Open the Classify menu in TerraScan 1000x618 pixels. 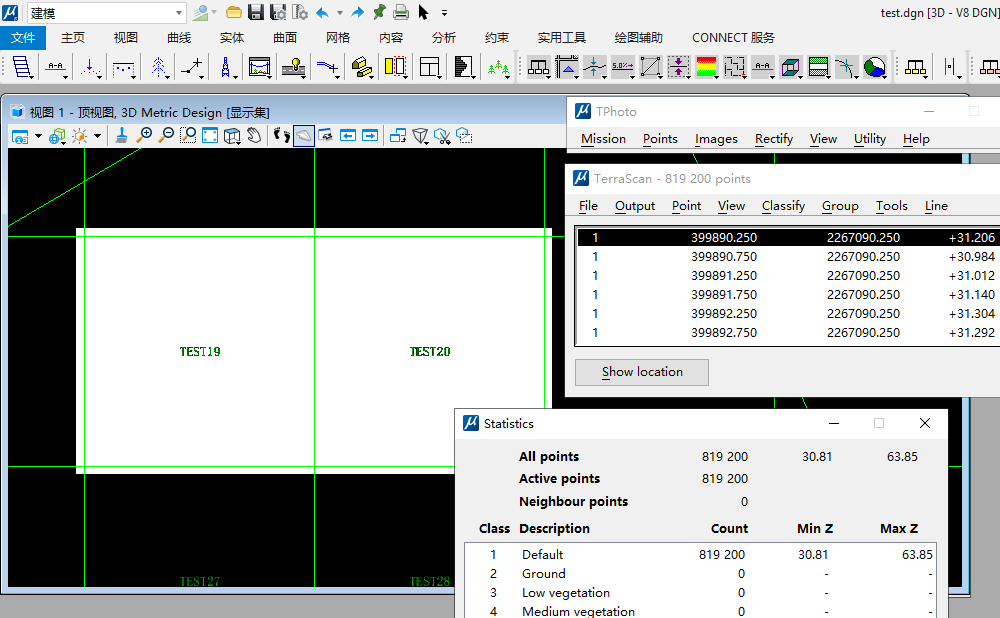click(x=783, y=205)
